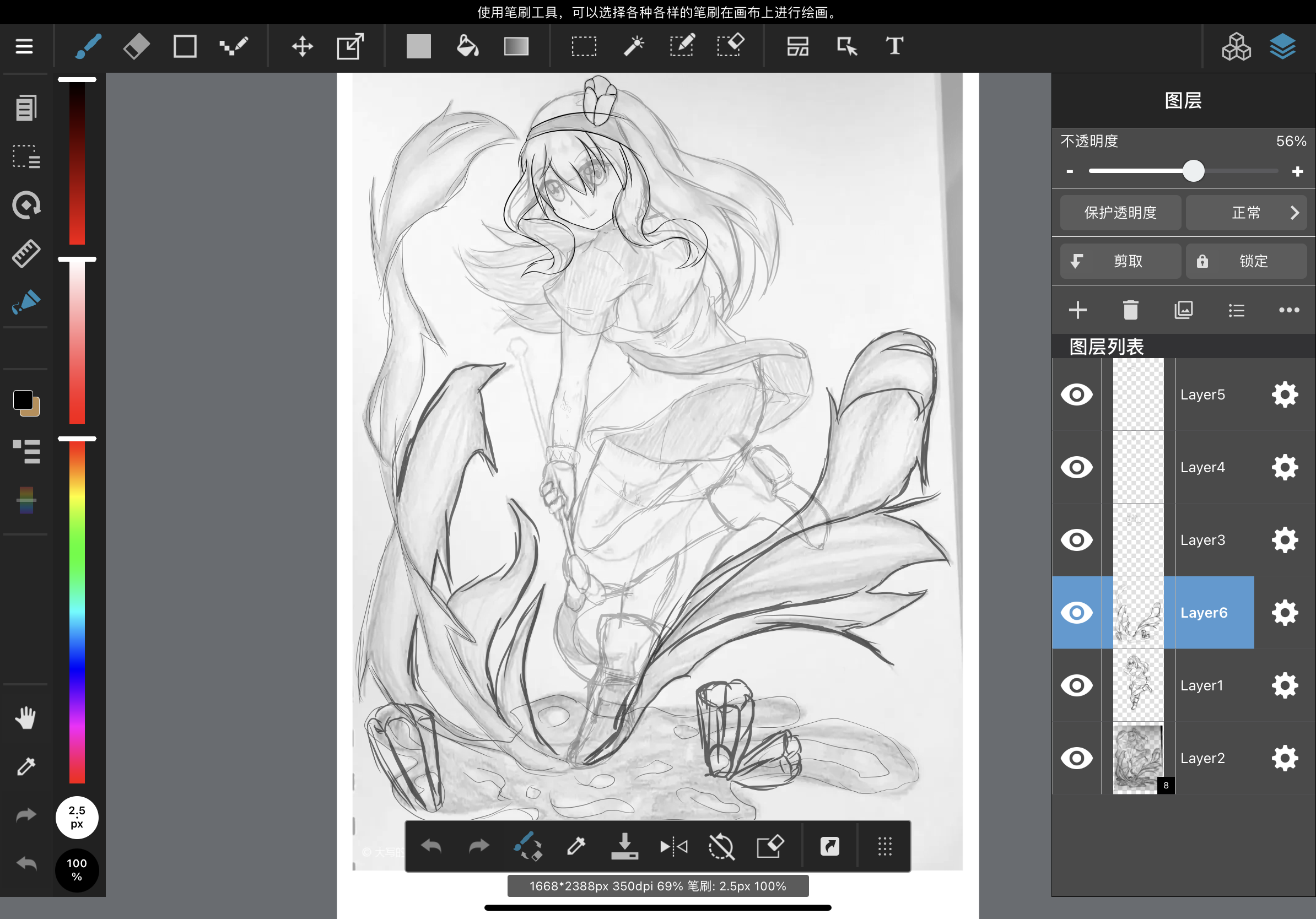This screenshot has height=919, width=1316.
Task: Open the black foreground color swatch
Action: click(23, 400)
